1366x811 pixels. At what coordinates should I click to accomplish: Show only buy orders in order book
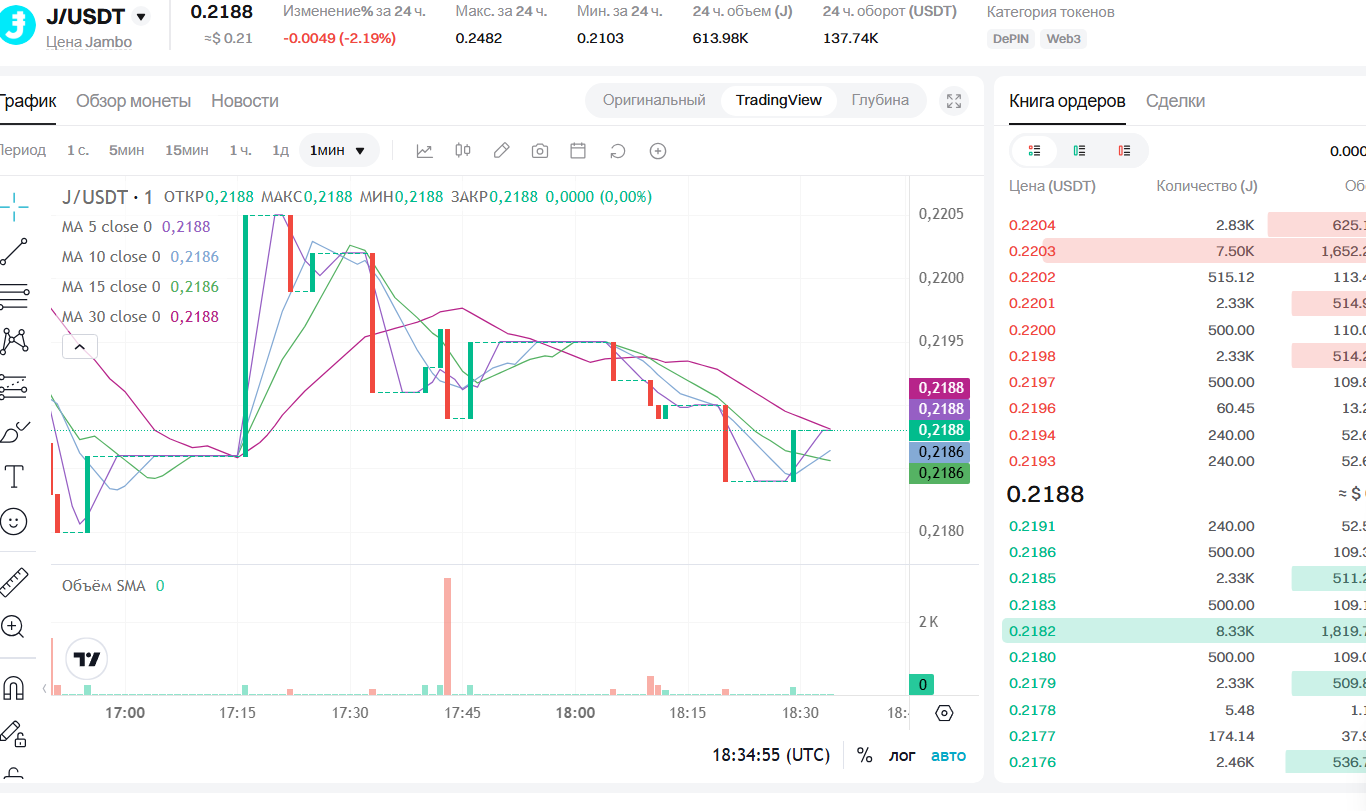(1080, 150)
